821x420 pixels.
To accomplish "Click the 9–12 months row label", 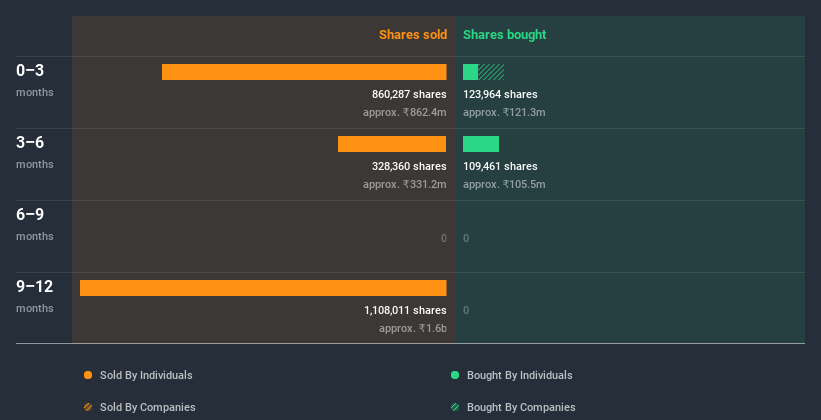I will pos(35,296).
